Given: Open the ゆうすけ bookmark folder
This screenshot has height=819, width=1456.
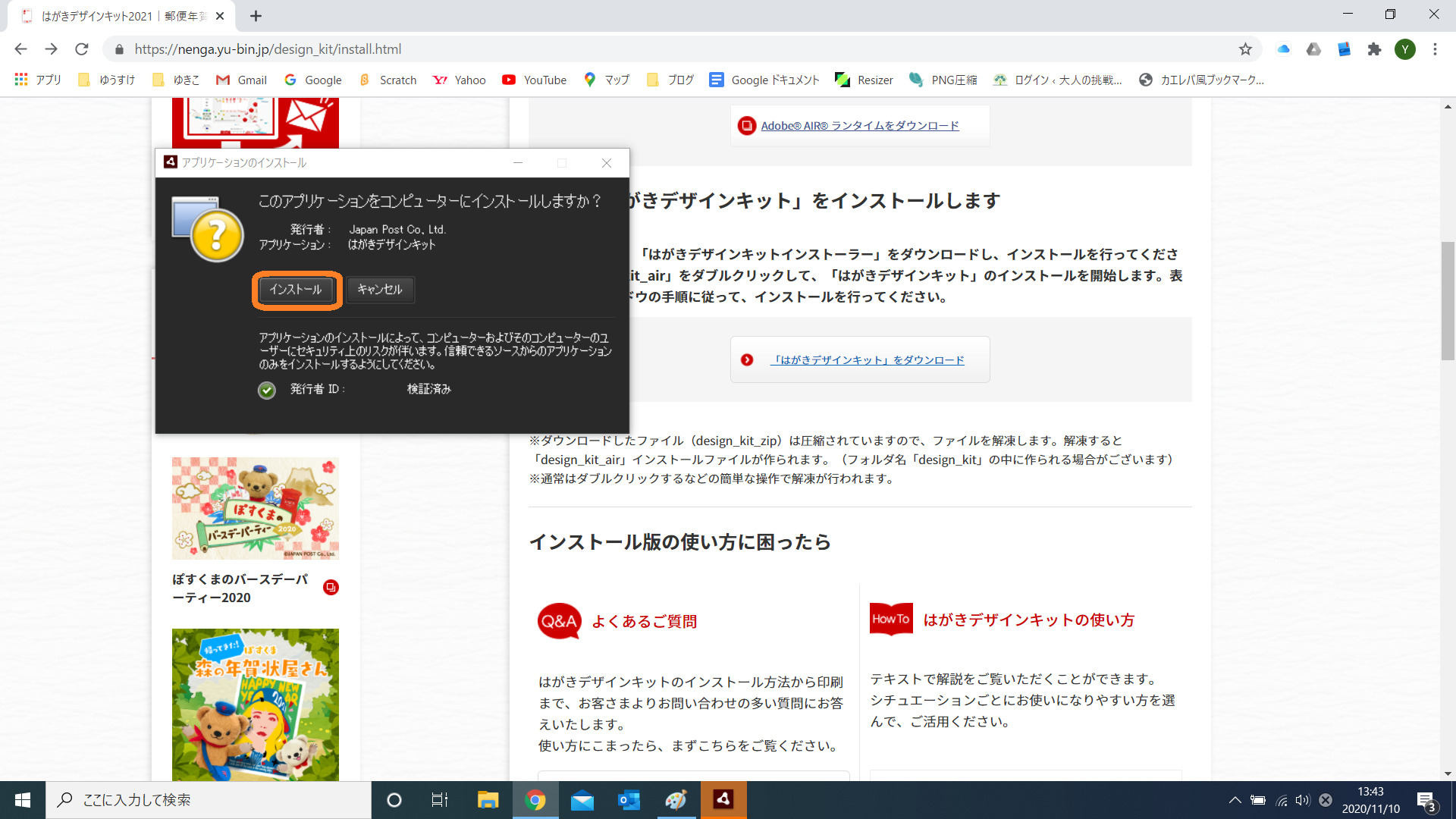Looking at the screenshot, I should point(107,80).
